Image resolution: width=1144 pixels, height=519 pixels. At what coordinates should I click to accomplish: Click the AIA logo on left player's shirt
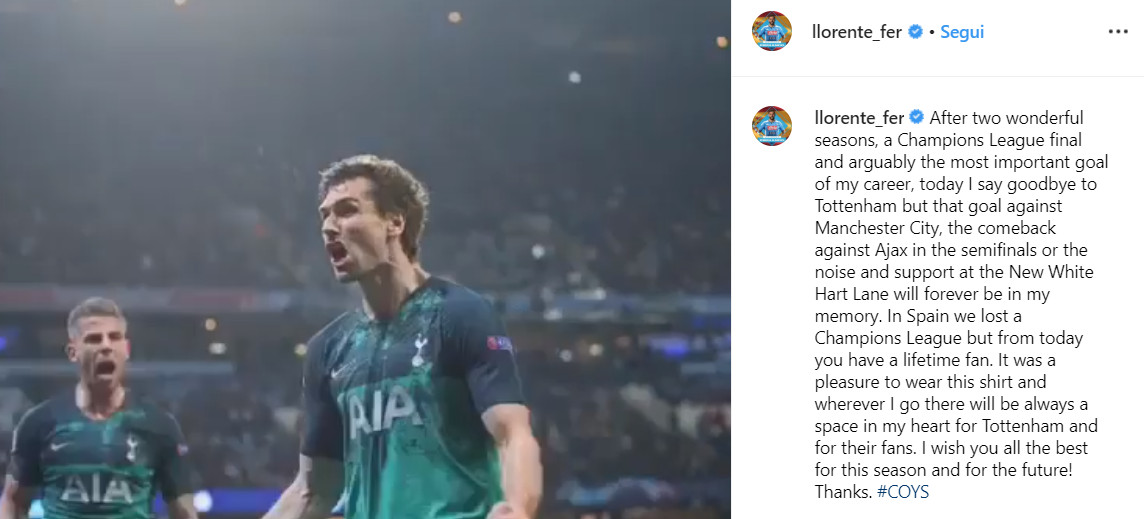pos(96,488)
